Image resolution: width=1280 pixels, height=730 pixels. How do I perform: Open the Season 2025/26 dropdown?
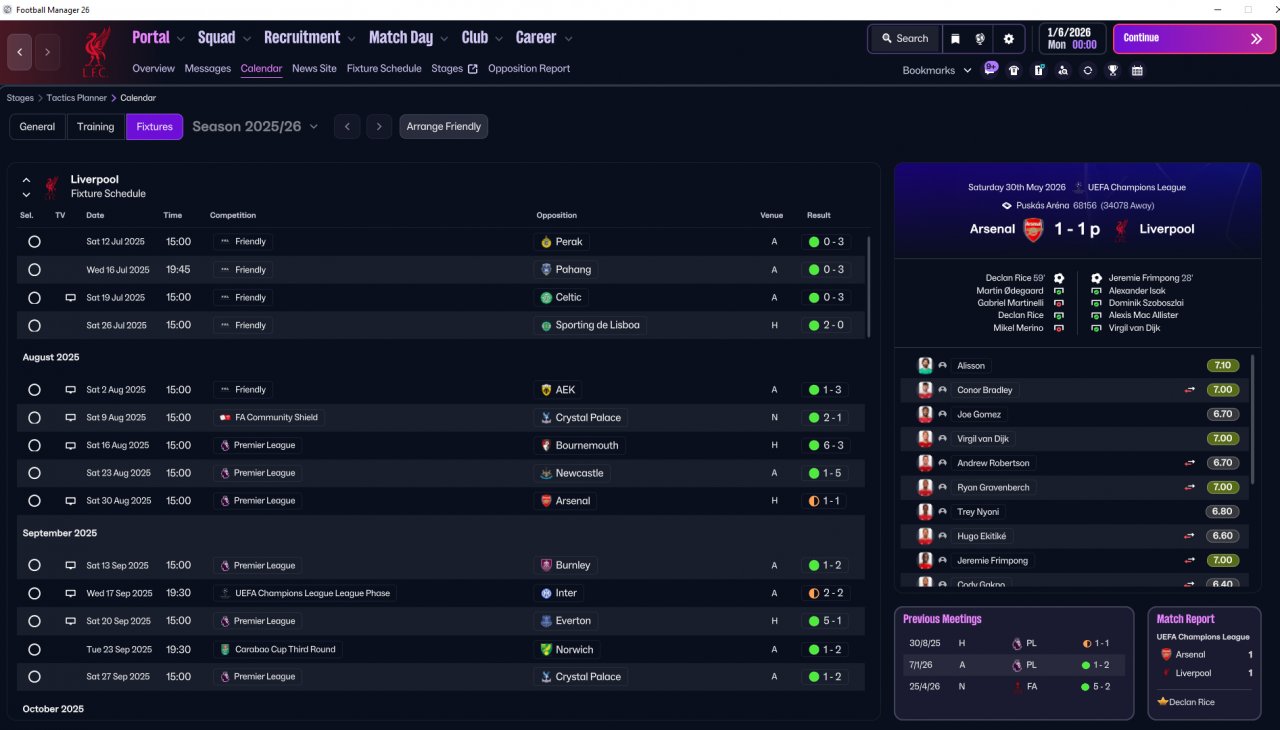[x=255, y=127]
